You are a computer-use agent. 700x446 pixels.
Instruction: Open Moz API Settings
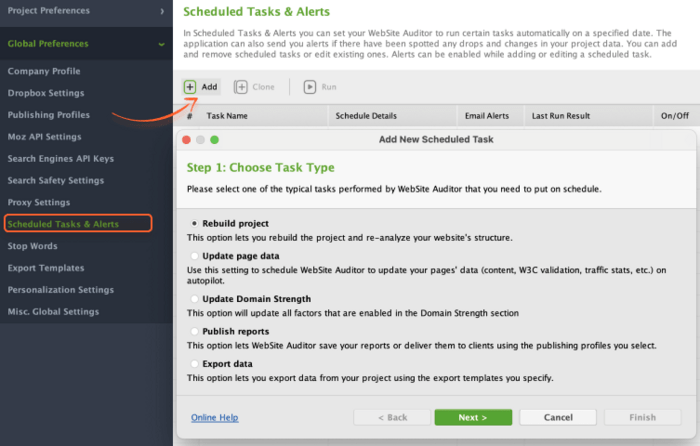(x=44, y=137)
